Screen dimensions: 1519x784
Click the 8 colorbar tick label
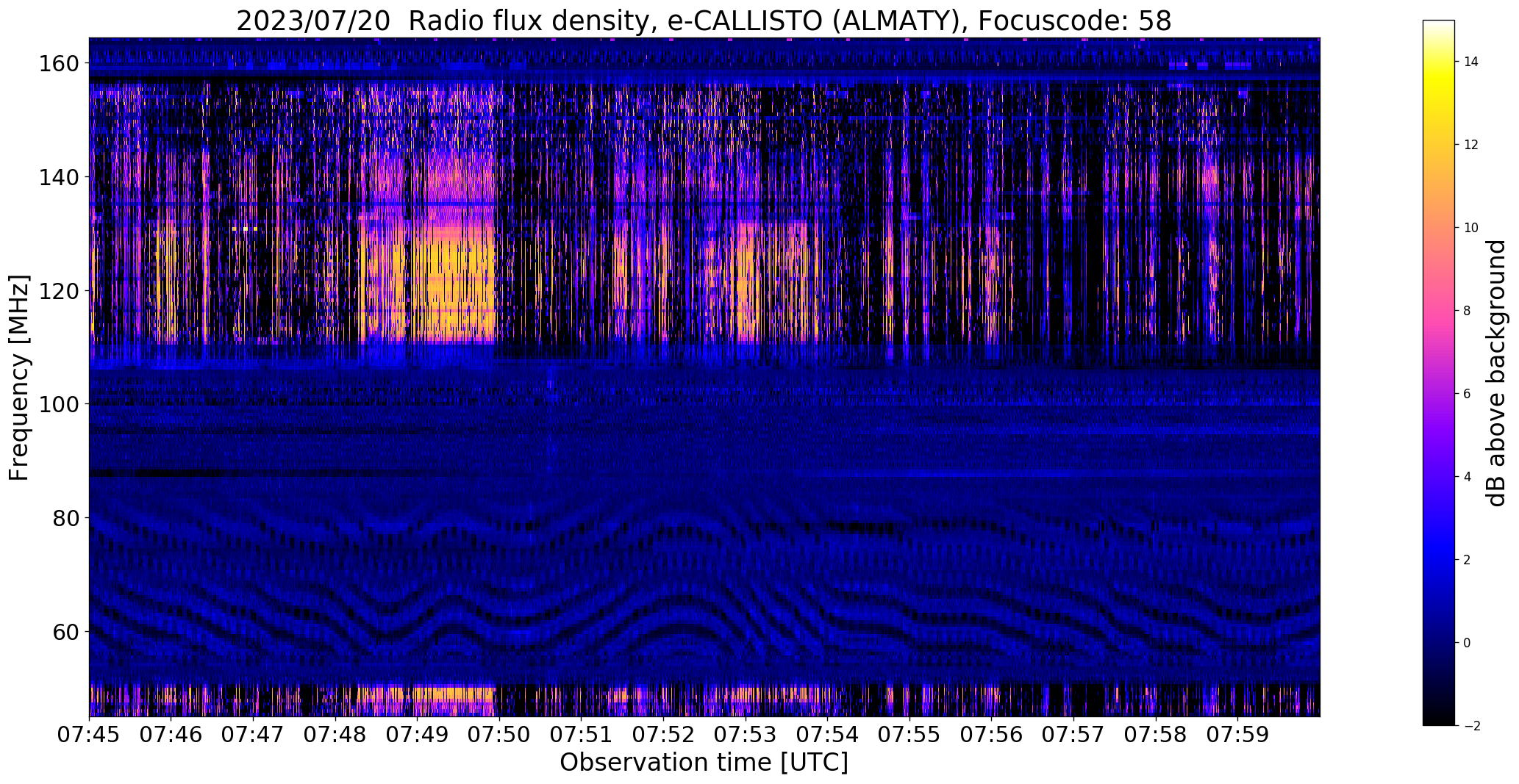[1468, 311]
